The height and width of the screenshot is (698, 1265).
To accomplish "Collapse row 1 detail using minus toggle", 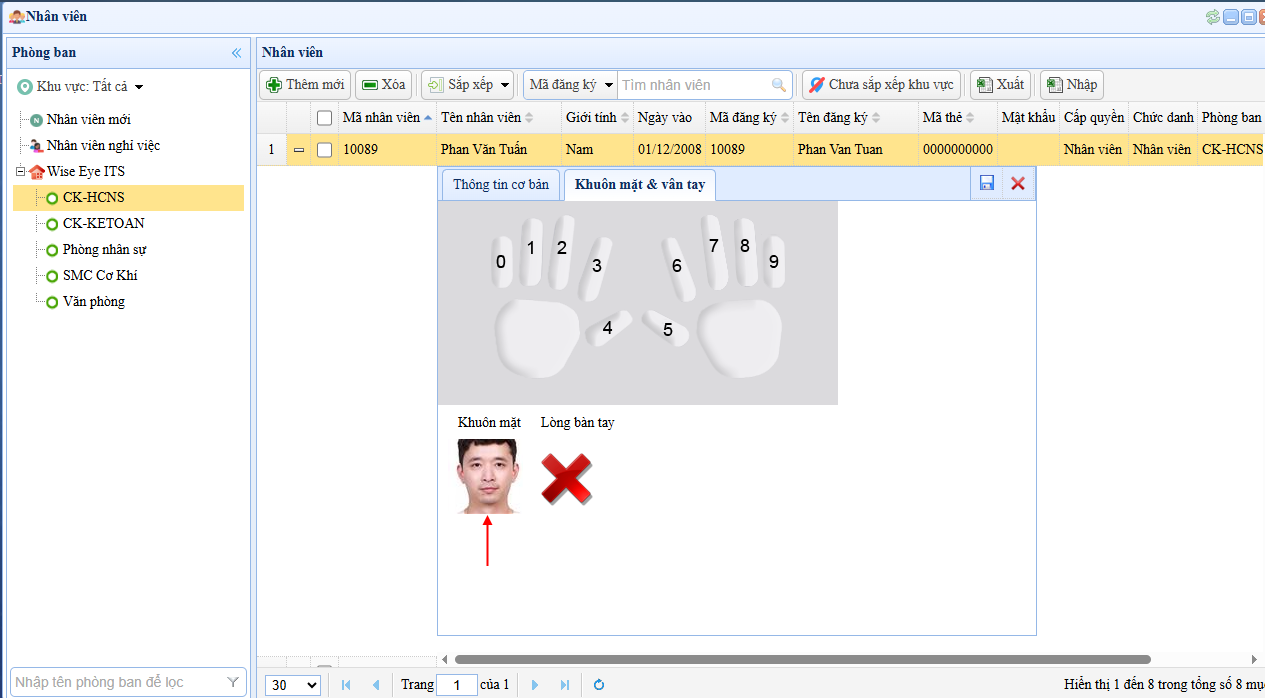I will pyautogui.click(x=299, y=150).
